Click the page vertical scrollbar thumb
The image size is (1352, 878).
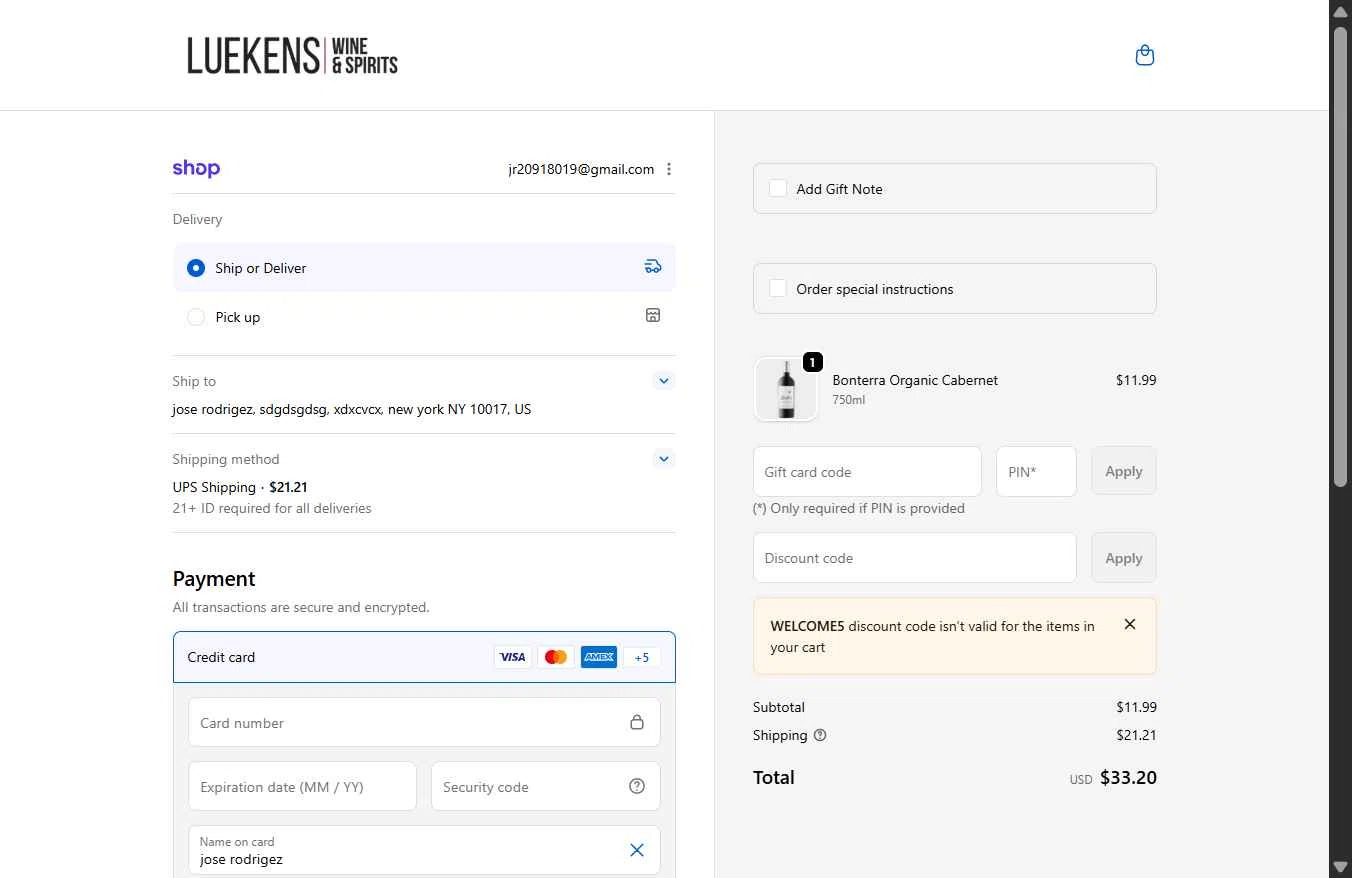point(1340,255)
